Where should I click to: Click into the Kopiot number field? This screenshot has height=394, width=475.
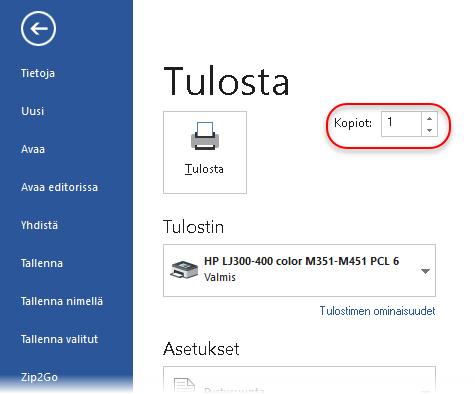click(x=401, y=124)
